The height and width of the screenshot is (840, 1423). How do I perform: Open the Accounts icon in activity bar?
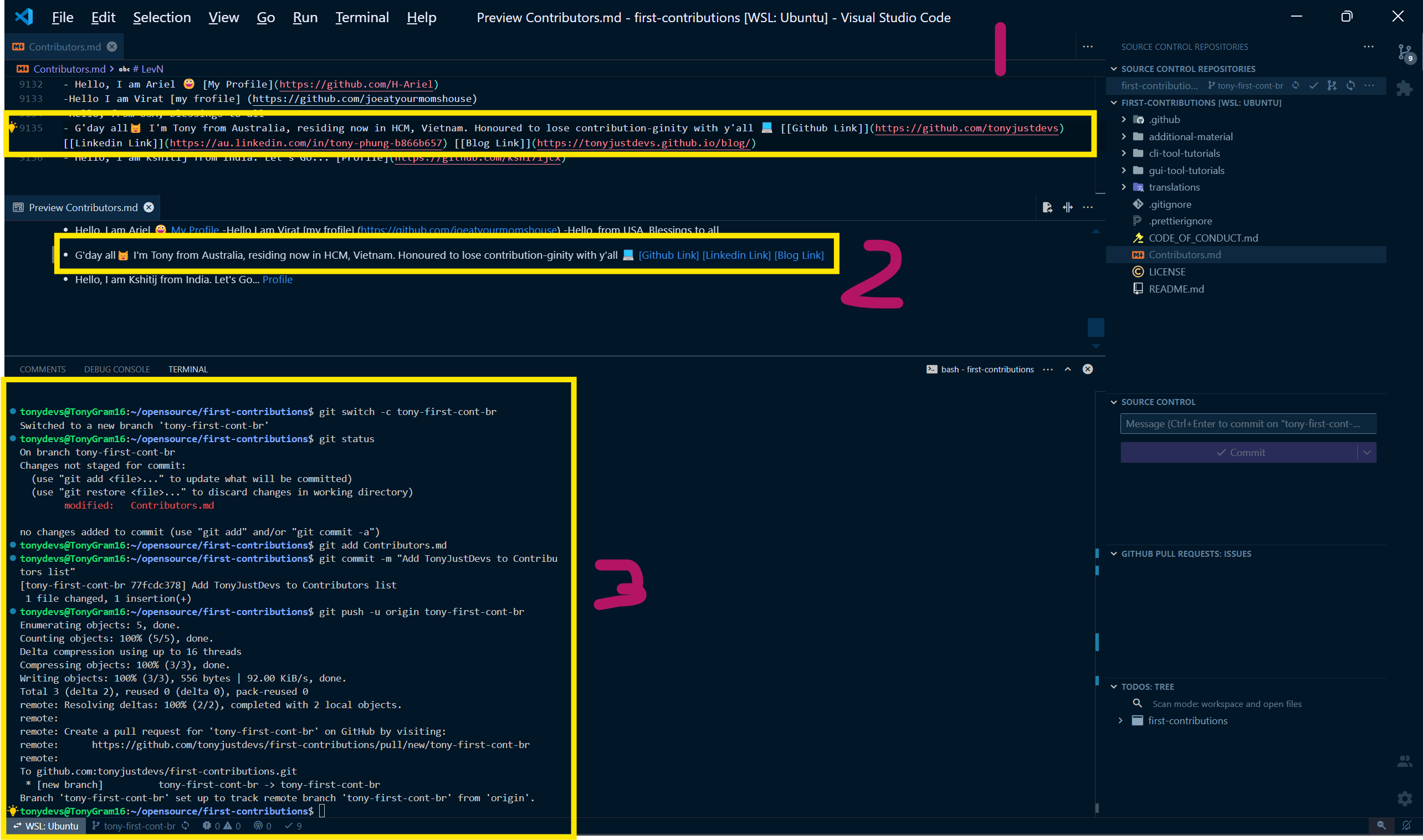1404,761
